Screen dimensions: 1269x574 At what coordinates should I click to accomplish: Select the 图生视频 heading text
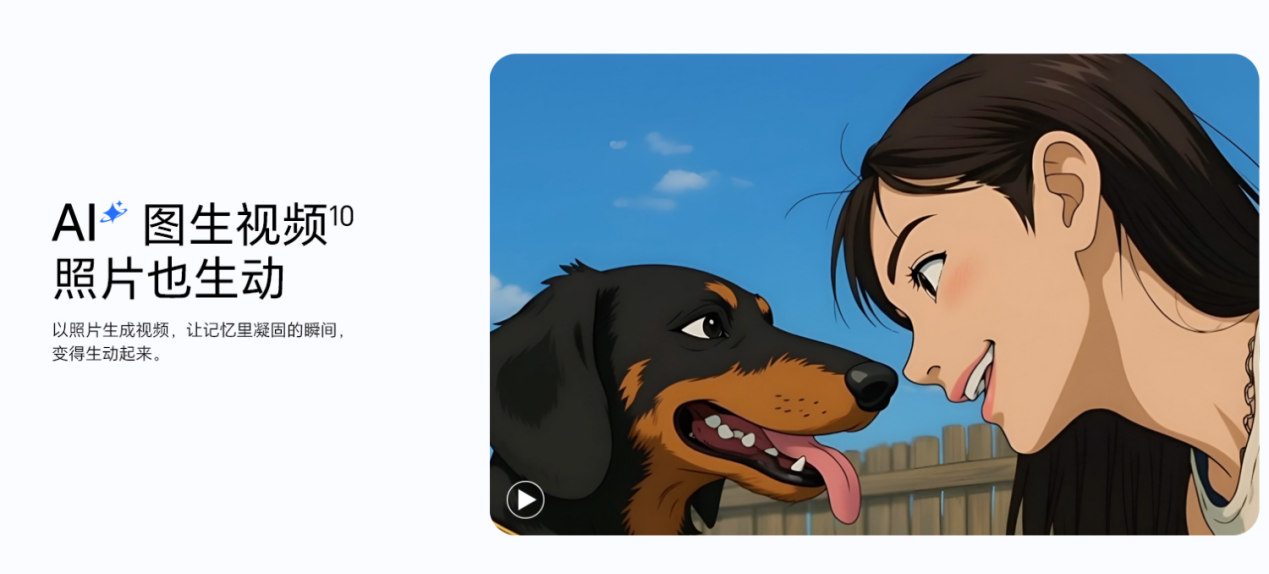235,226
